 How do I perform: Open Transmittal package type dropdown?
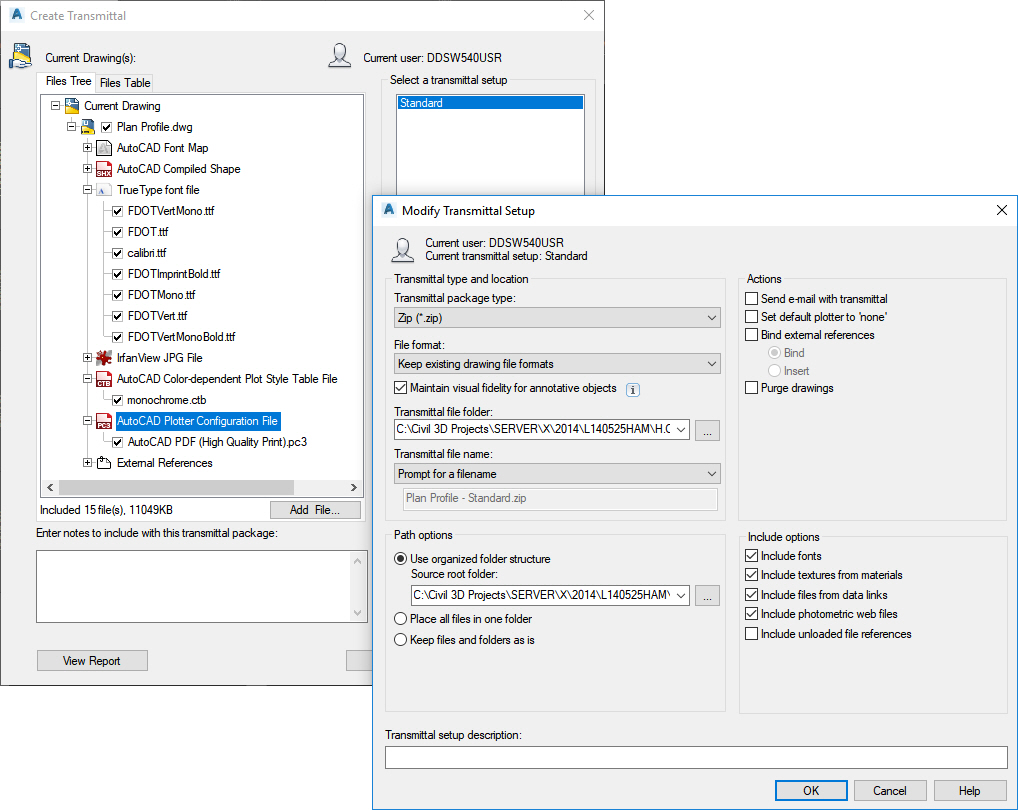557,318
